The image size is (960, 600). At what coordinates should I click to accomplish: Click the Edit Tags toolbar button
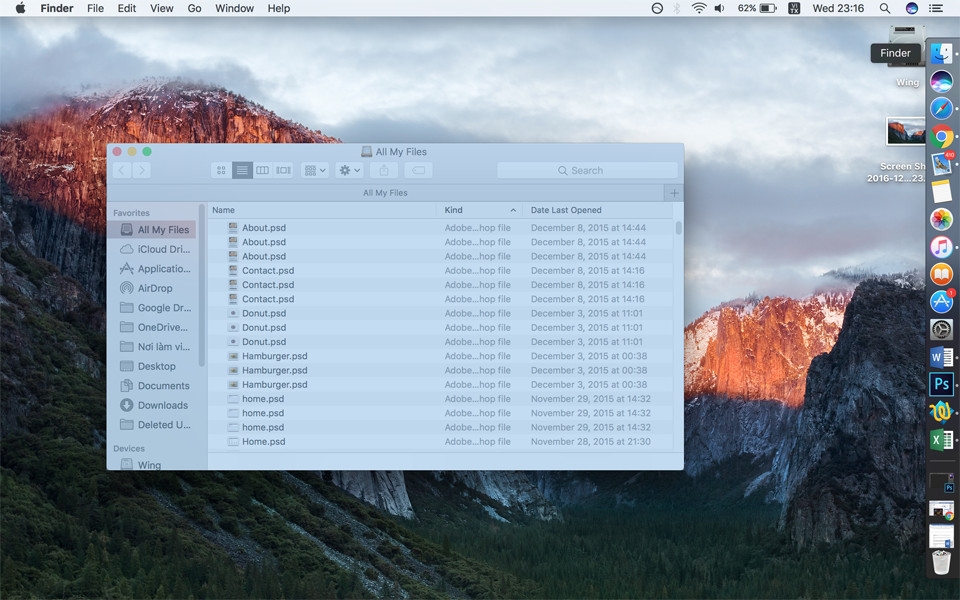click(417, 171)
